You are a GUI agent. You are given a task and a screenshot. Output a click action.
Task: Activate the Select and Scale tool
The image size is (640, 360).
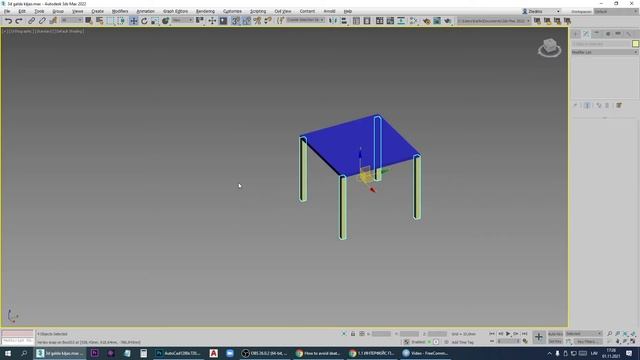155,20
